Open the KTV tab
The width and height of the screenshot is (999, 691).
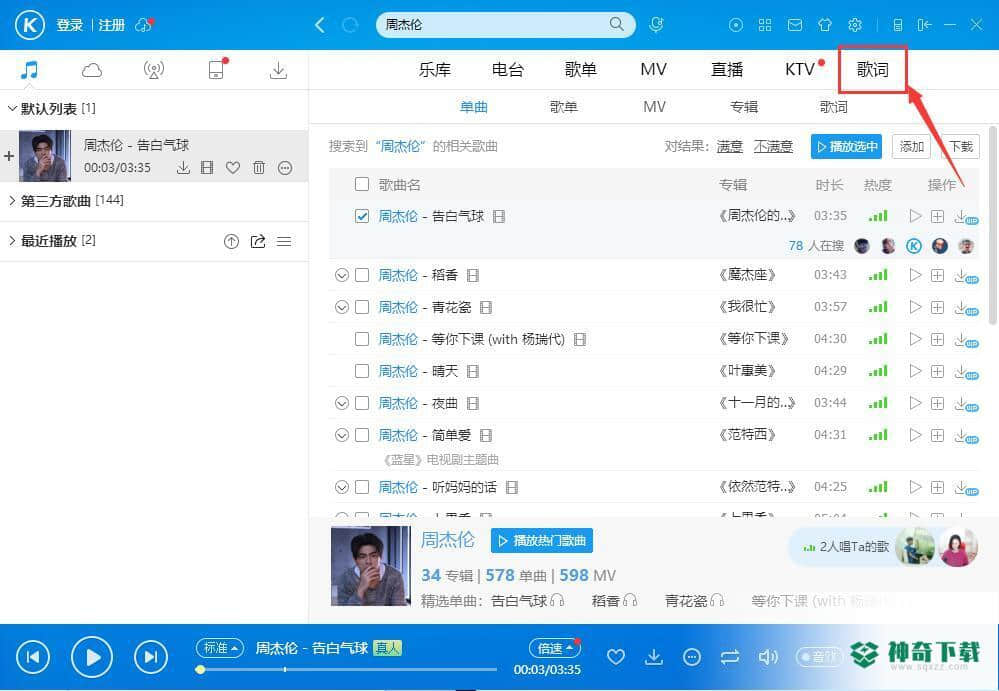click(800, 69)
